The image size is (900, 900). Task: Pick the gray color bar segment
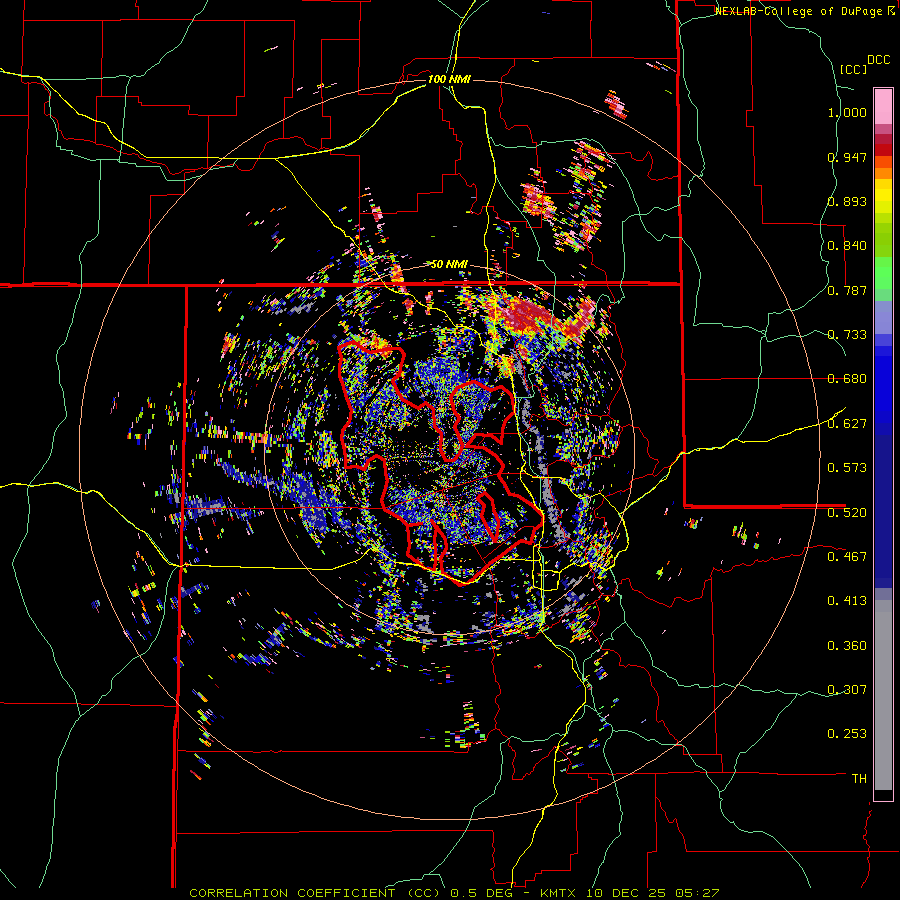coord(883,695)
